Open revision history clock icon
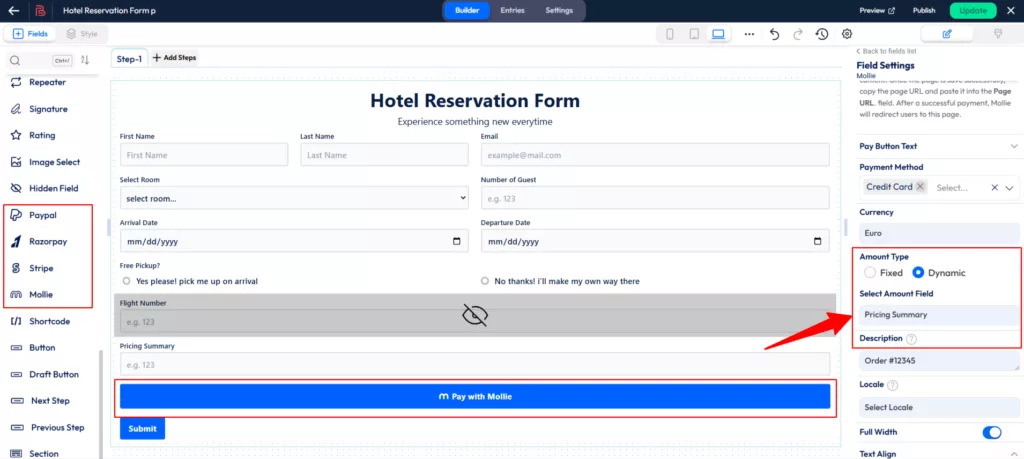This screenshot has height=459, width=1024. coord(821,34)
